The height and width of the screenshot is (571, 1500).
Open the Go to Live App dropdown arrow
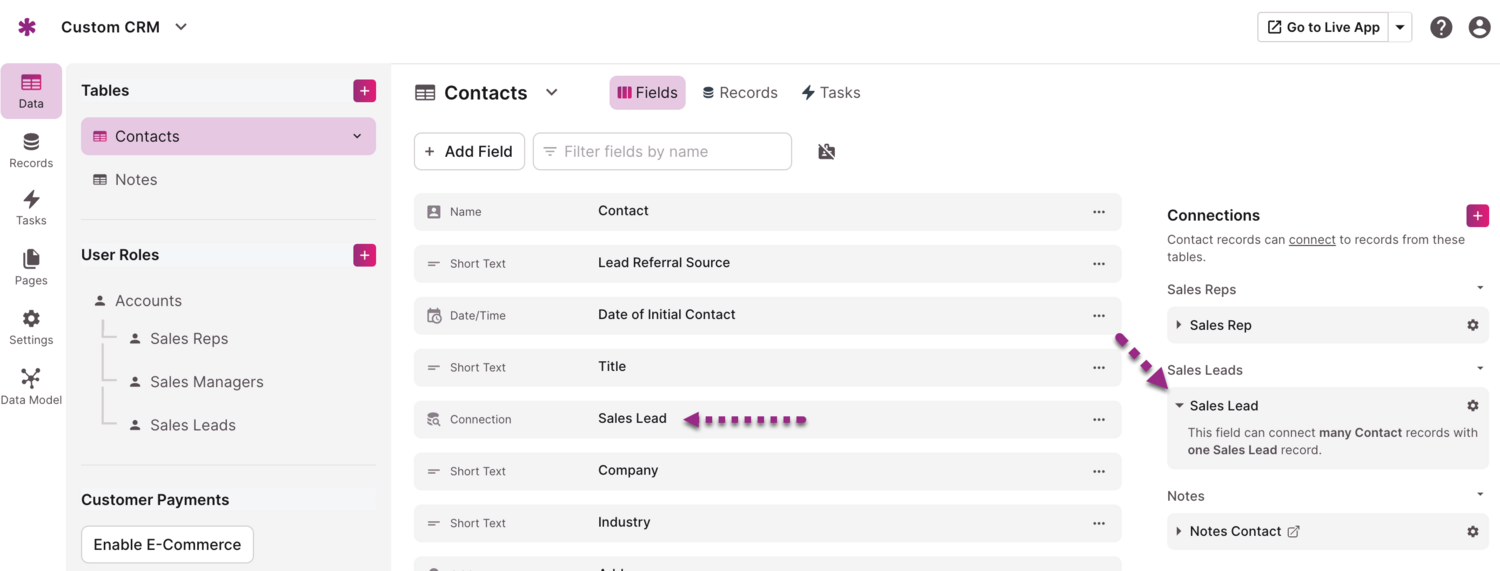(1400, 28)
